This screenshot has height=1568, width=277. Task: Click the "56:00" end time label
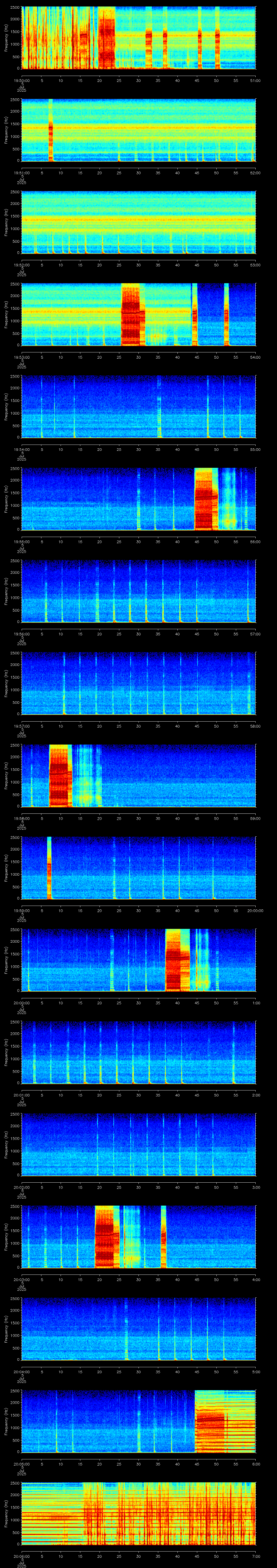click(256, 542)
